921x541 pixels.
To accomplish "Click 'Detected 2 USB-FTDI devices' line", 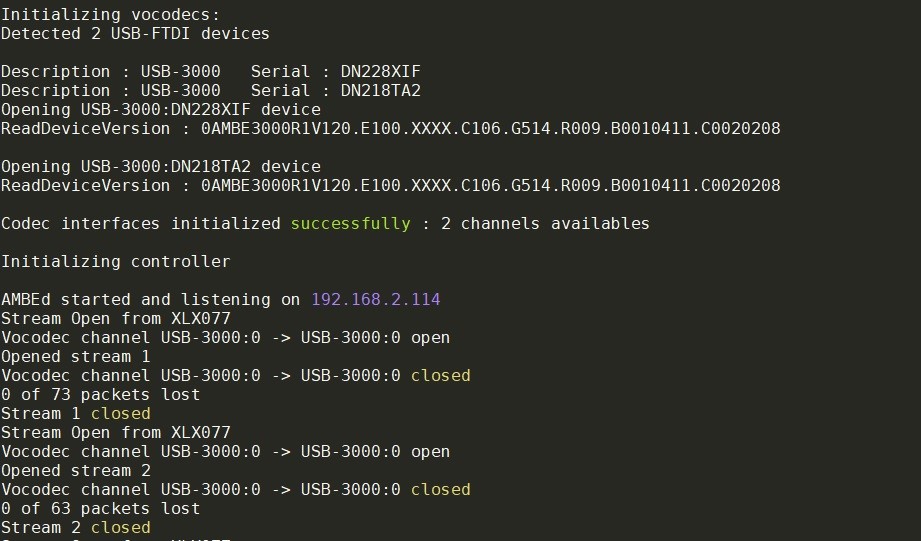I will pyautogui.click(x=135, y=33).
